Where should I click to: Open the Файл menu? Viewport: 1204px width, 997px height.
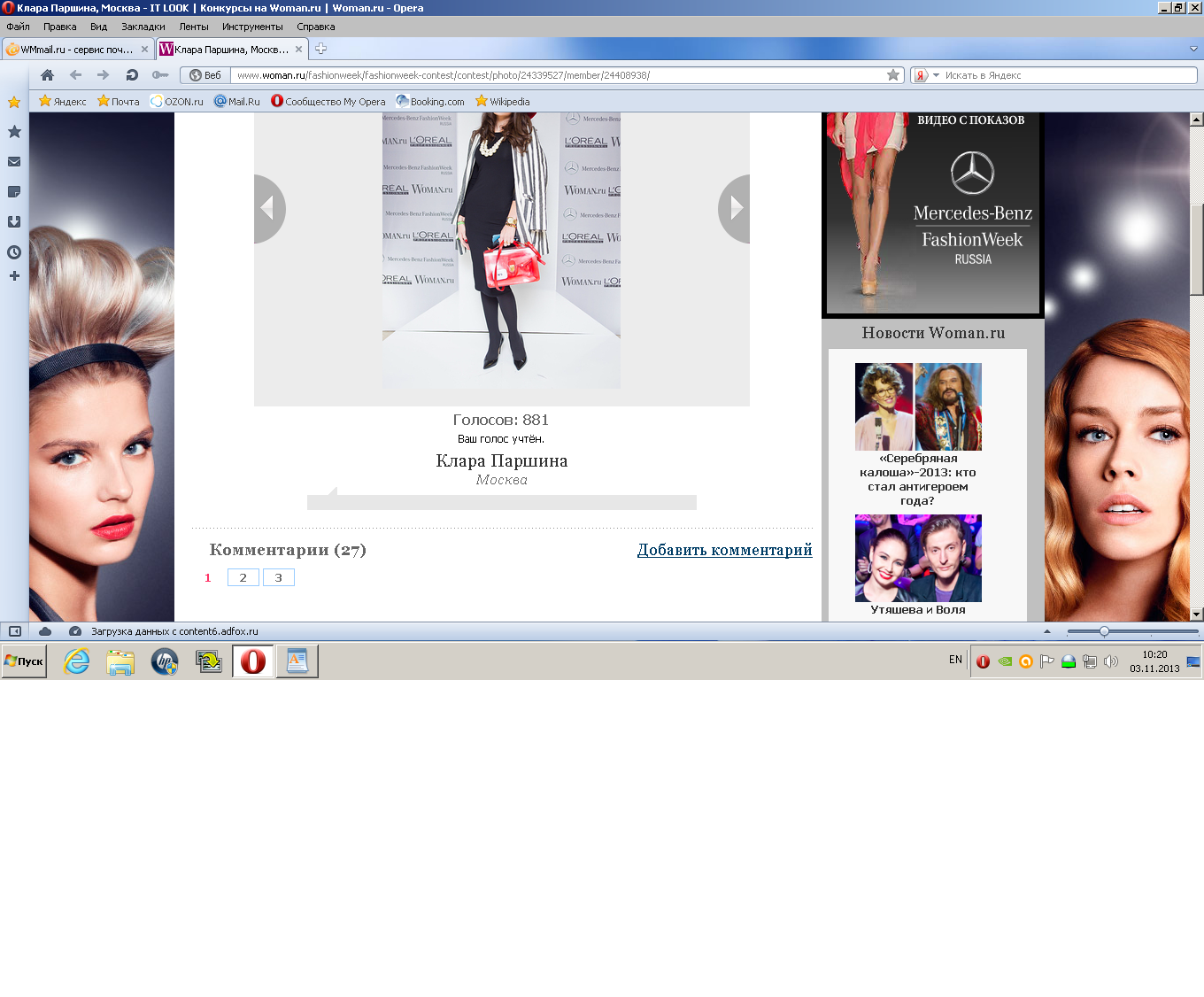point(18,27)
